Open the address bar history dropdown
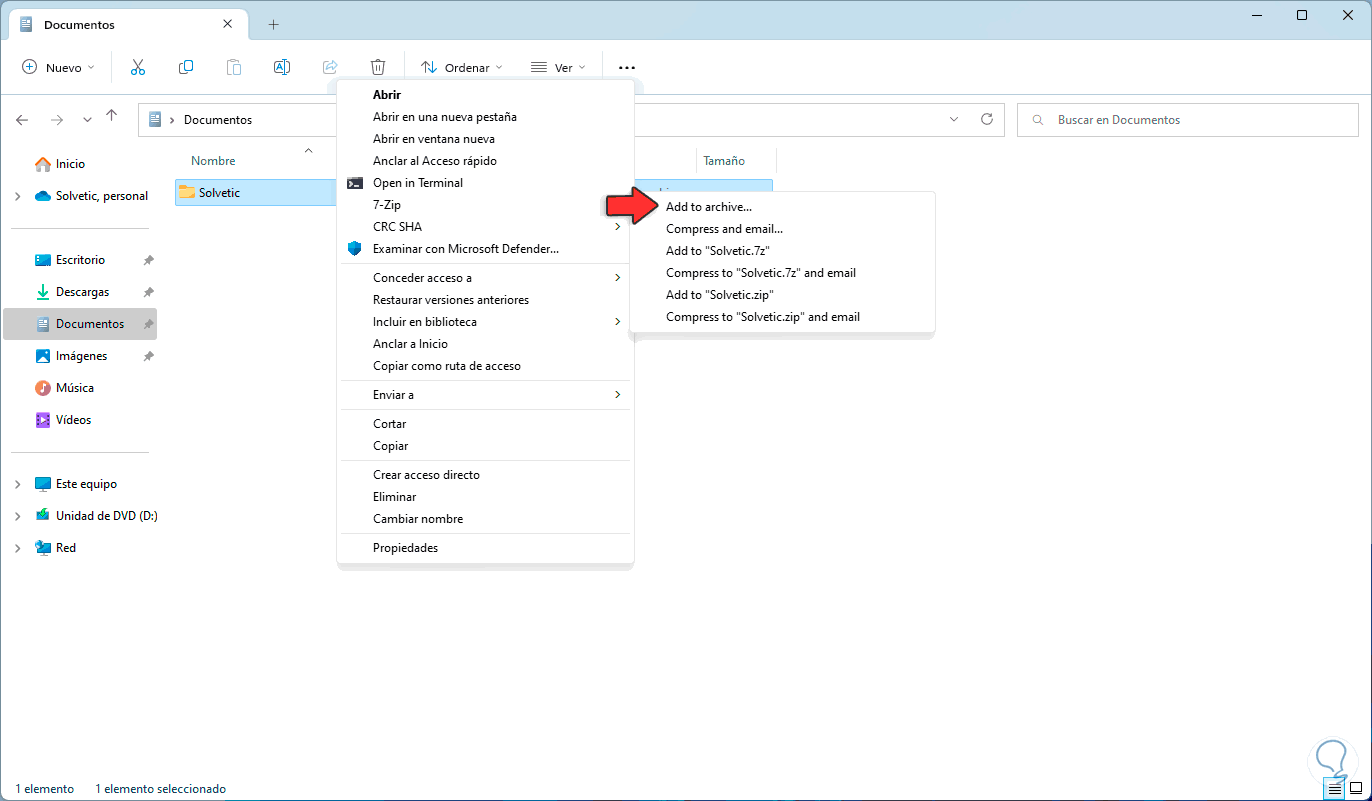Screen dimensions: 1372x801 coord(953,119)
